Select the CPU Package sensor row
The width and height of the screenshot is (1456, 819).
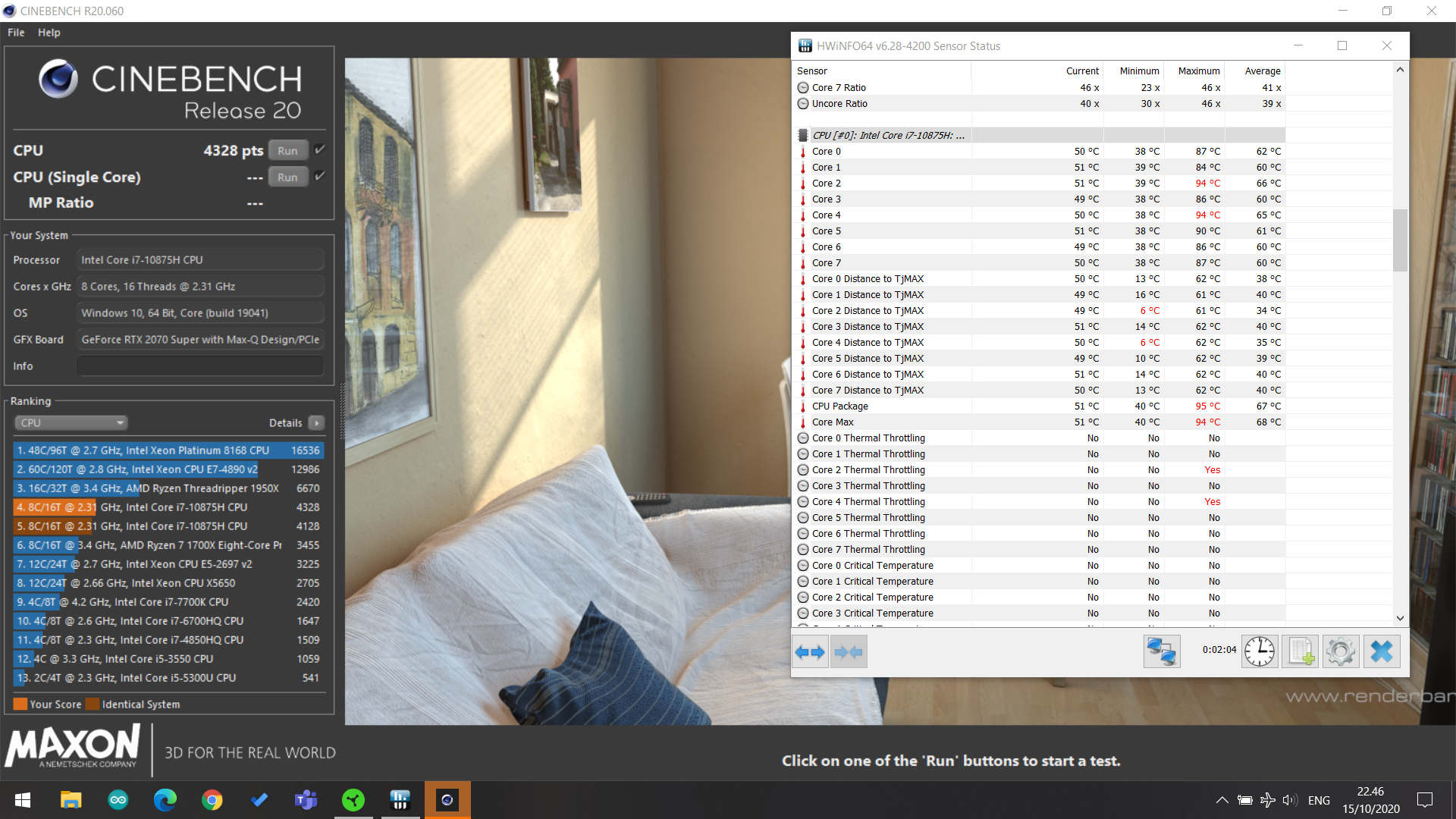point(1040,406)
